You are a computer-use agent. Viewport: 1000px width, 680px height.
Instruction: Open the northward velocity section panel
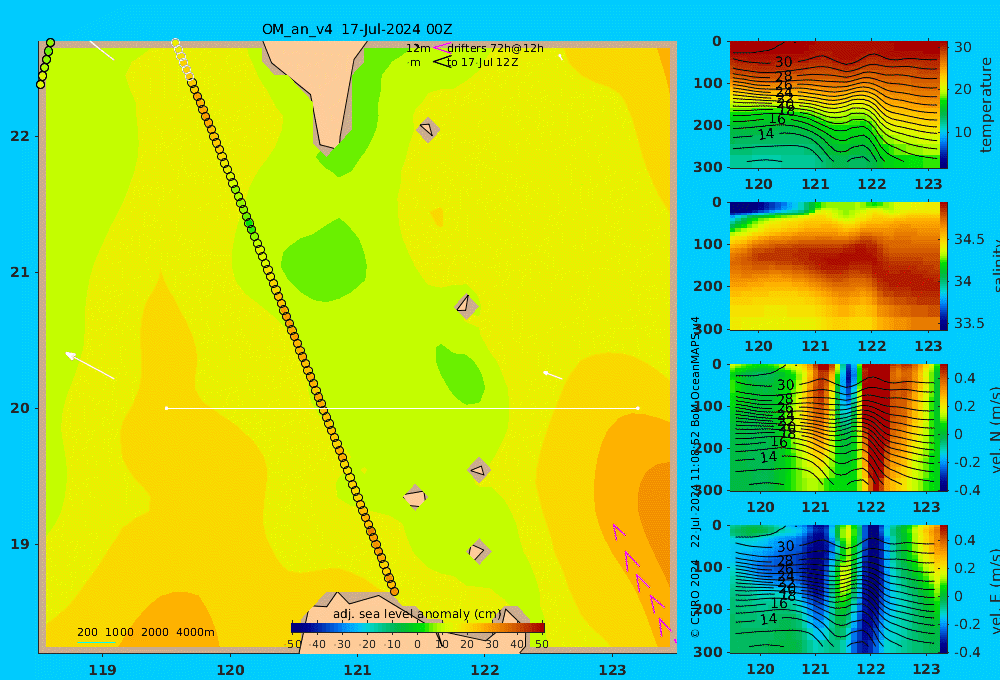click(834, 427)
